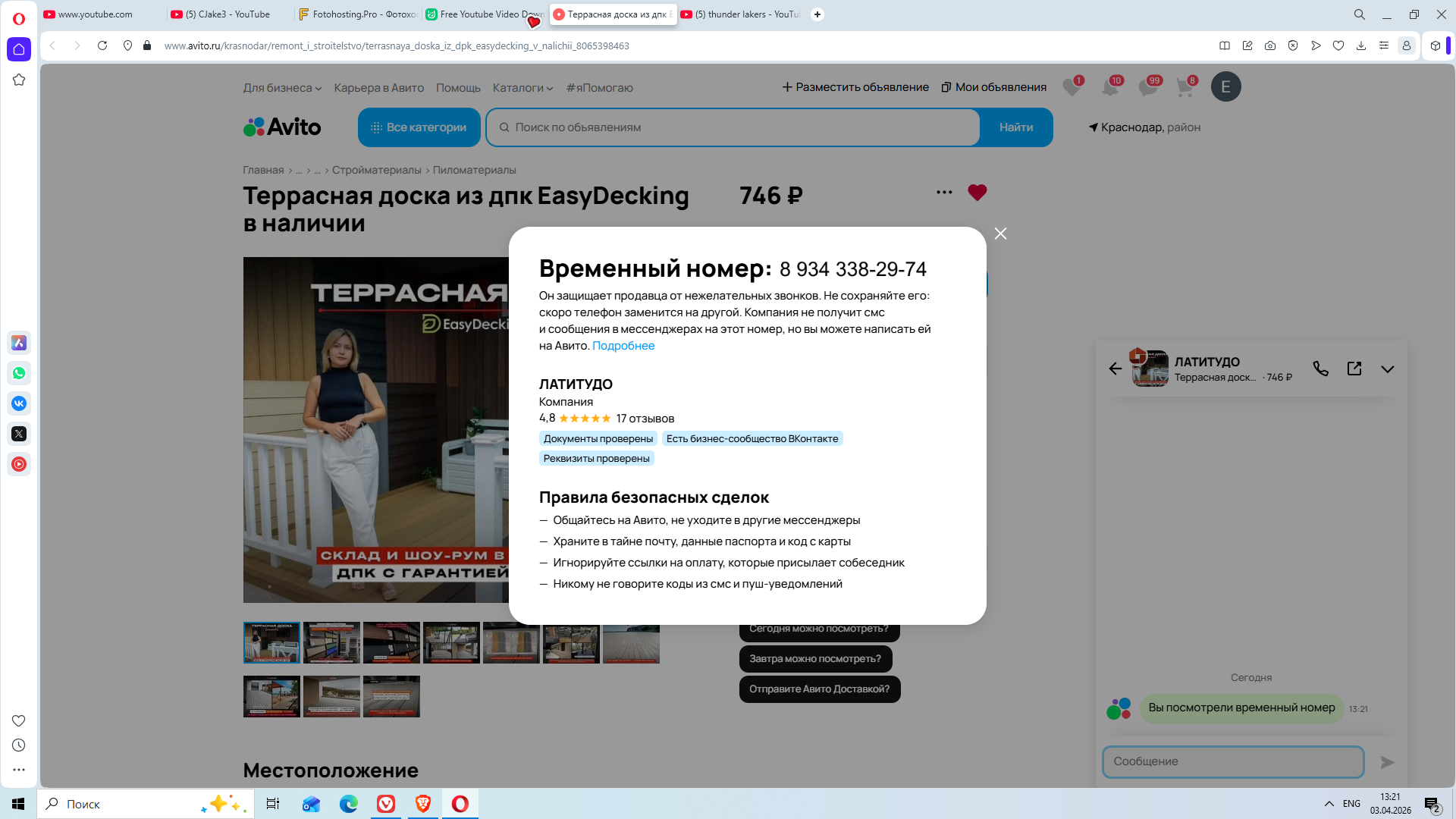Toggle red heart favorite on listing

pos(977,193)
